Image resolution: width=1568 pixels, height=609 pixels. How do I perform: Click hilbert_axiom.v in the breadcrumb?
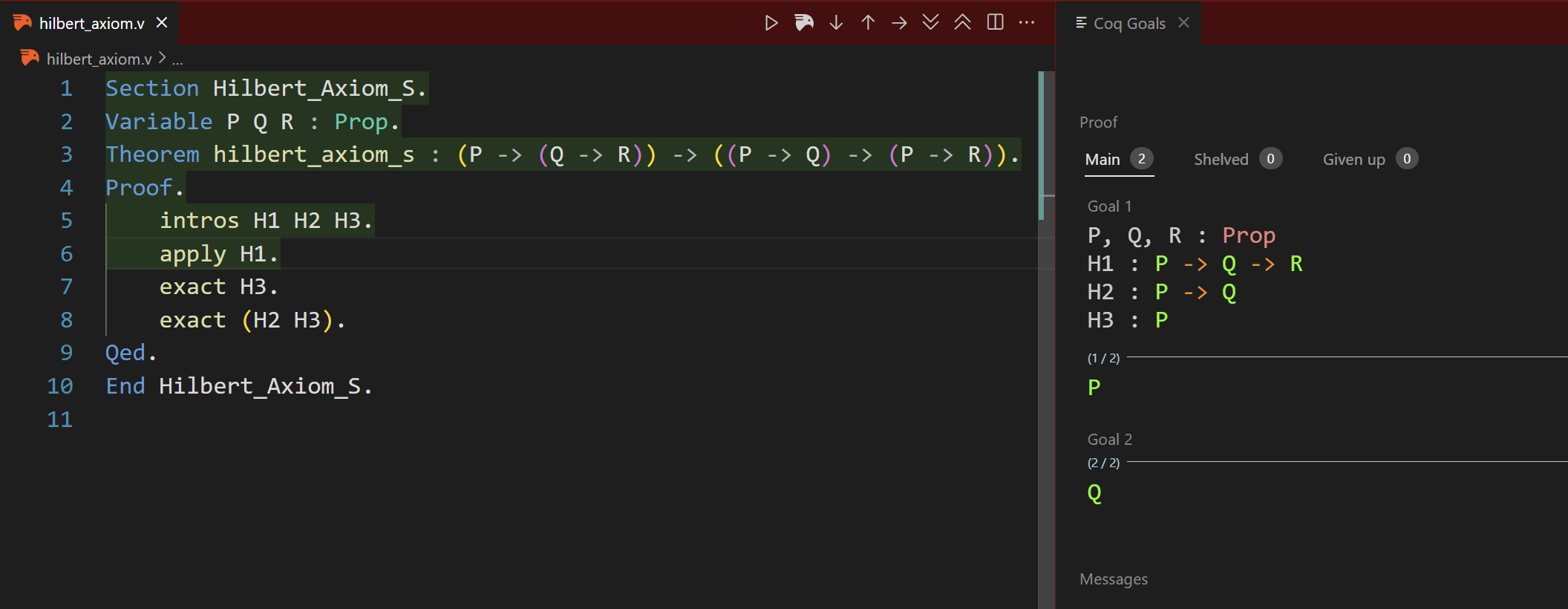(x=99, y=59)
